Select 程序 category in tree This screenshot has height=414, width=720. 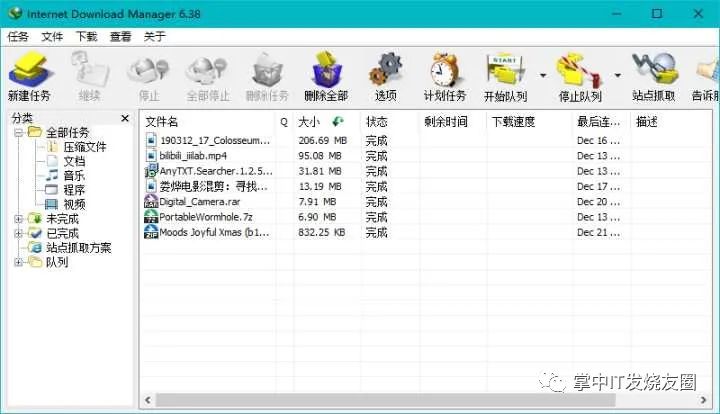74,190
